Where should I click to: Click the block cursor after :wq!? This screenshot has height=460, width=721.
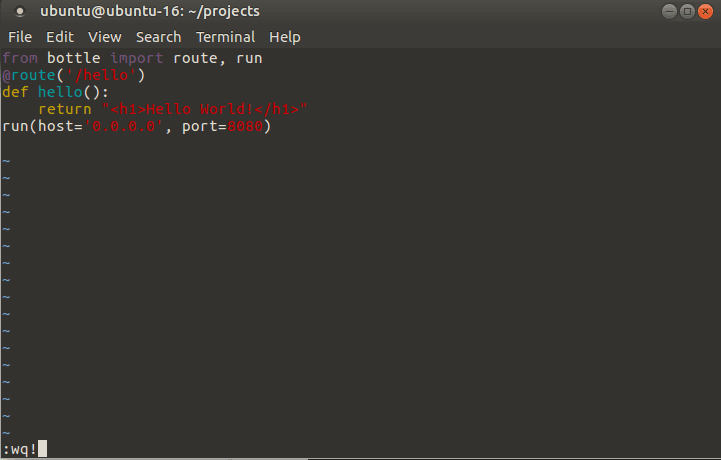pyautogui.click(x=42, y=449)
